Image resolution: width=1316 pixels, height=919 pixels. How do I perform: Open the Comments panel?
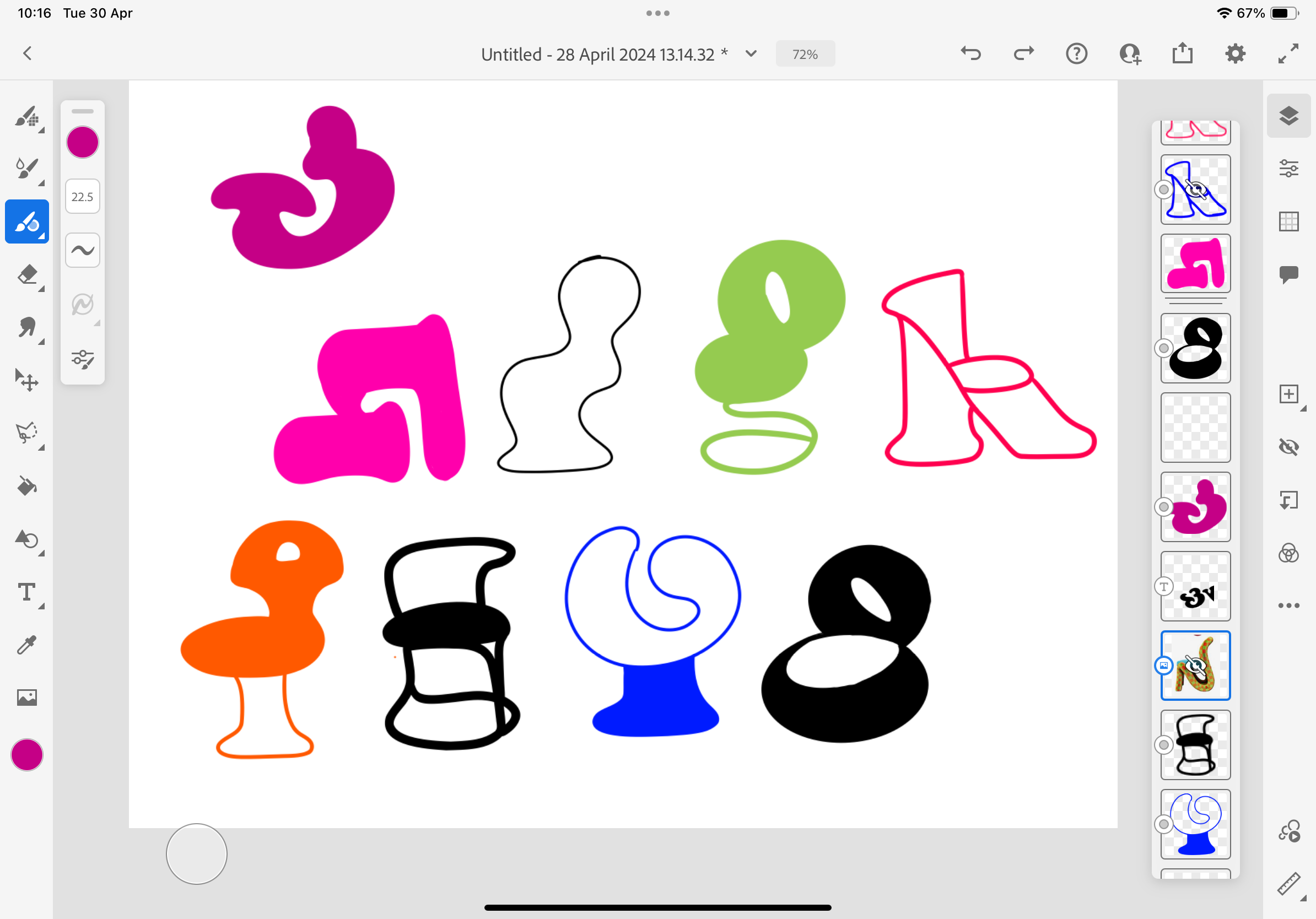click(x=1288, y=274)
